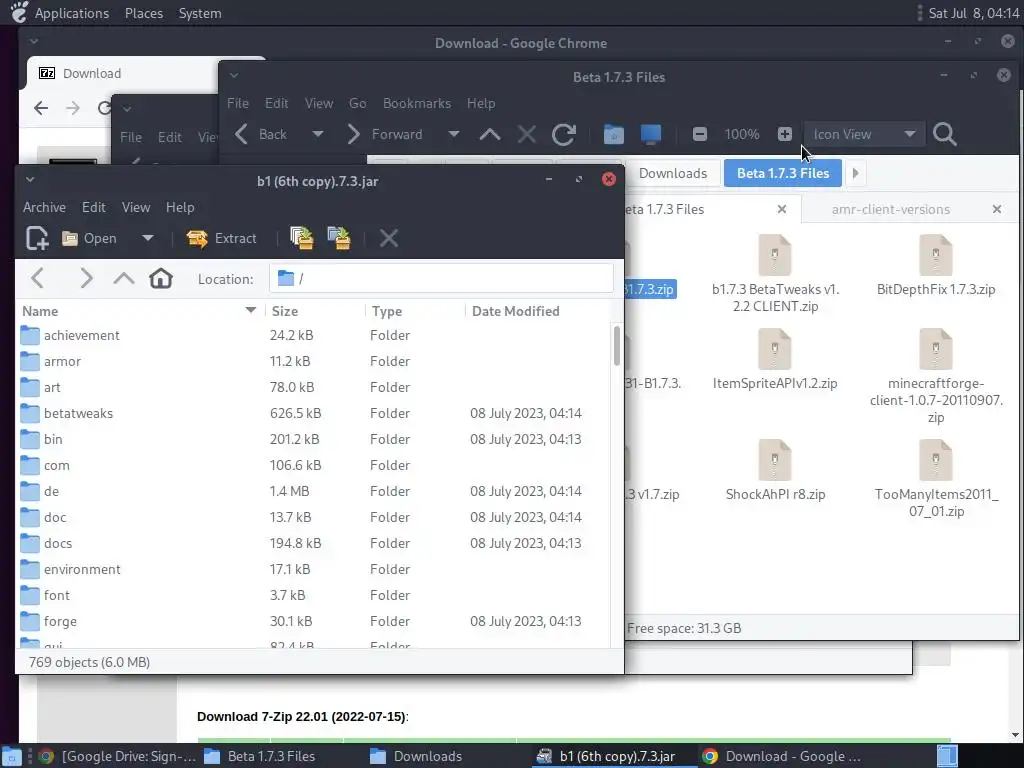Open an archive with the Open button
Viewport: 1024px width, 768px height.
89,238
